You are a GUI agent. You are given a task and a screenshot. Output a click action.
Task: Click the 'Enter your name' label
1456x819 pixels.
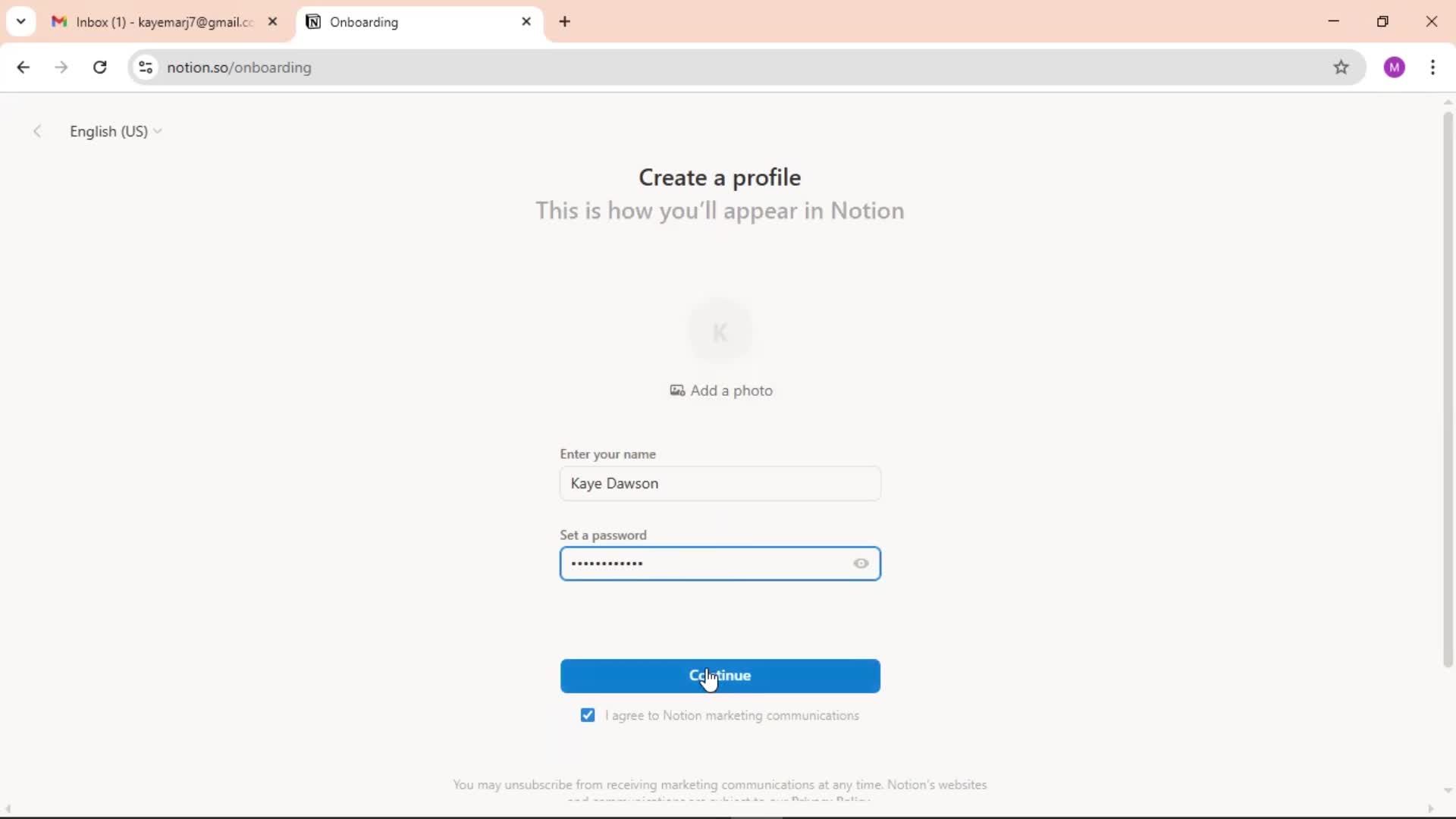[608, 454]
